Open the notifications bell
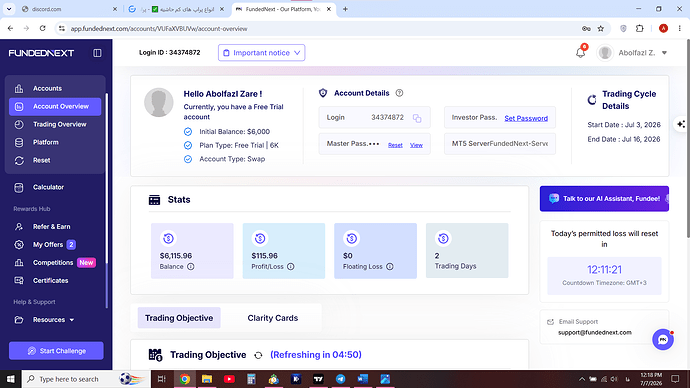Image resolution: width=690 pixels, height=388 pixels. [x=580, y=53]
